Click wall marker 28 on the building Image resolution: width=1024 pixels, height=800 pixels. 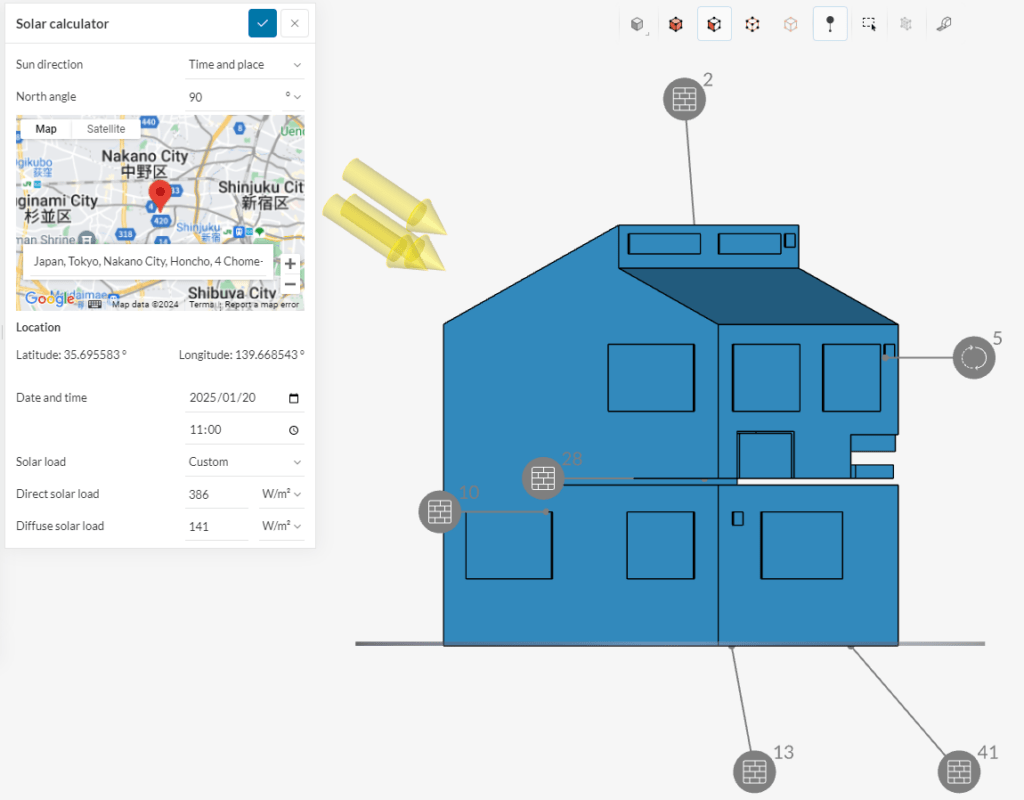click(x=543, y=479)
